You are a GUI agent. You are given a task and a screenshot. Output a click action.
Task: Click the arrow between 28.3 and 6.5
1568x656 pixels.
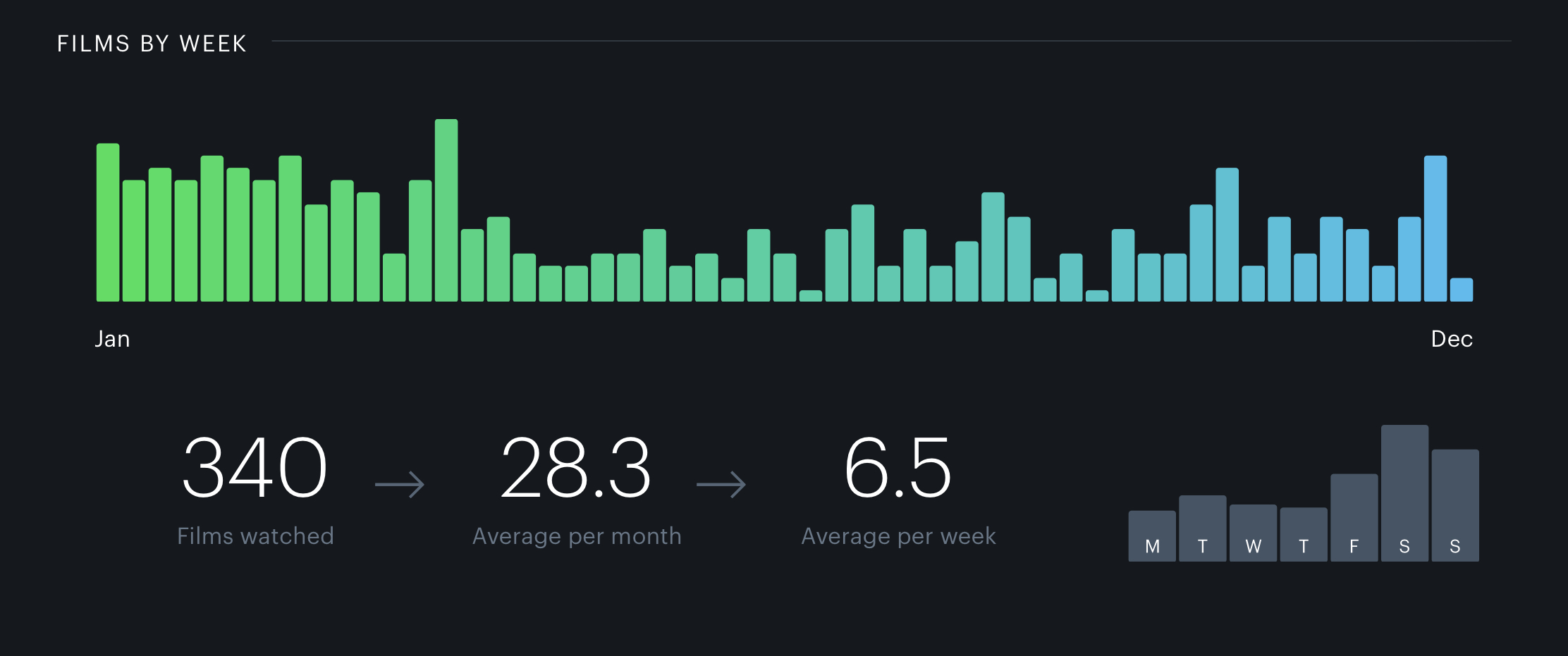click(721, 485)
